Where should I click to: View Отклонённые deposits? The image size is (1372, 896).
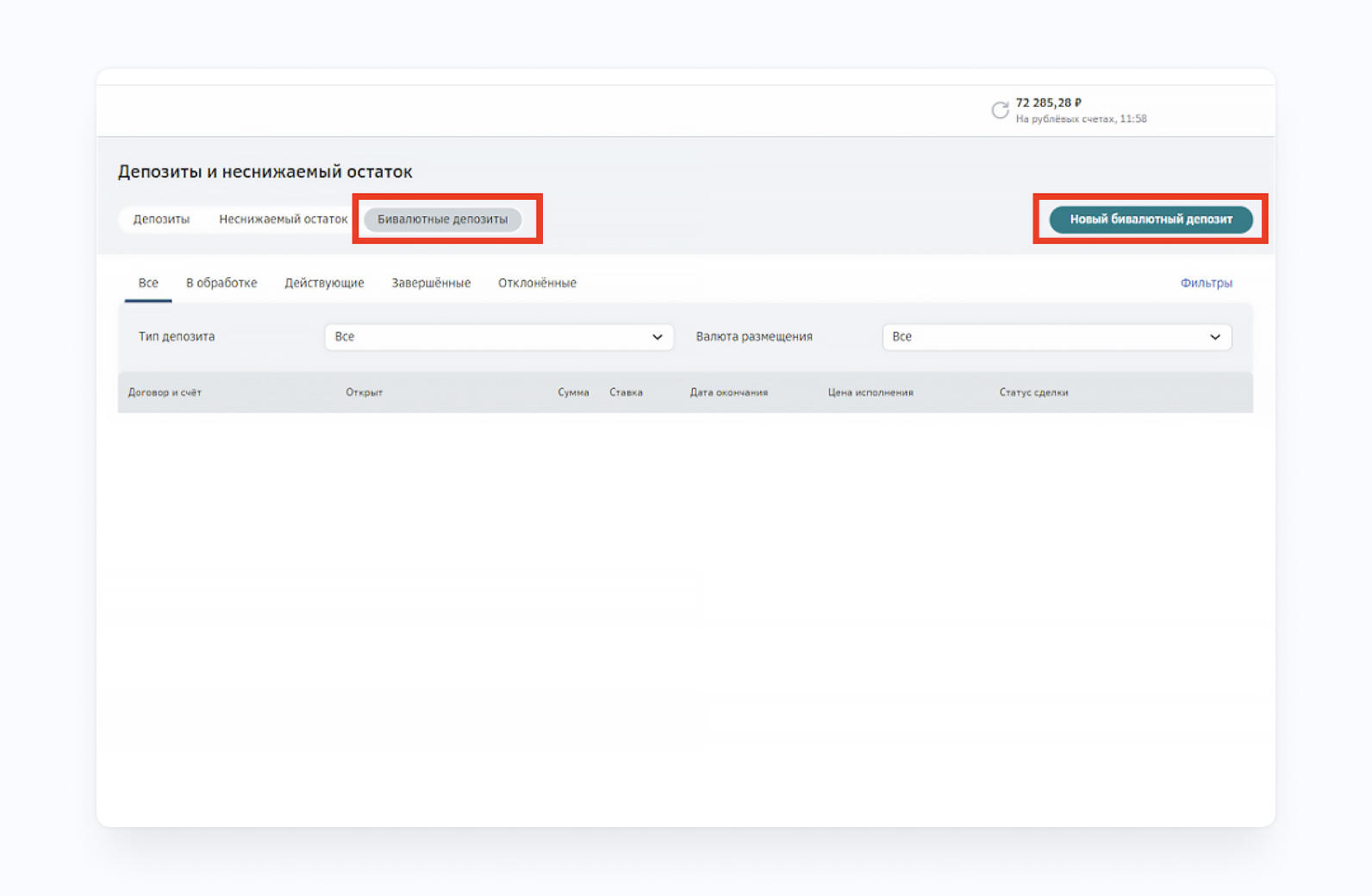coord(537,283)
